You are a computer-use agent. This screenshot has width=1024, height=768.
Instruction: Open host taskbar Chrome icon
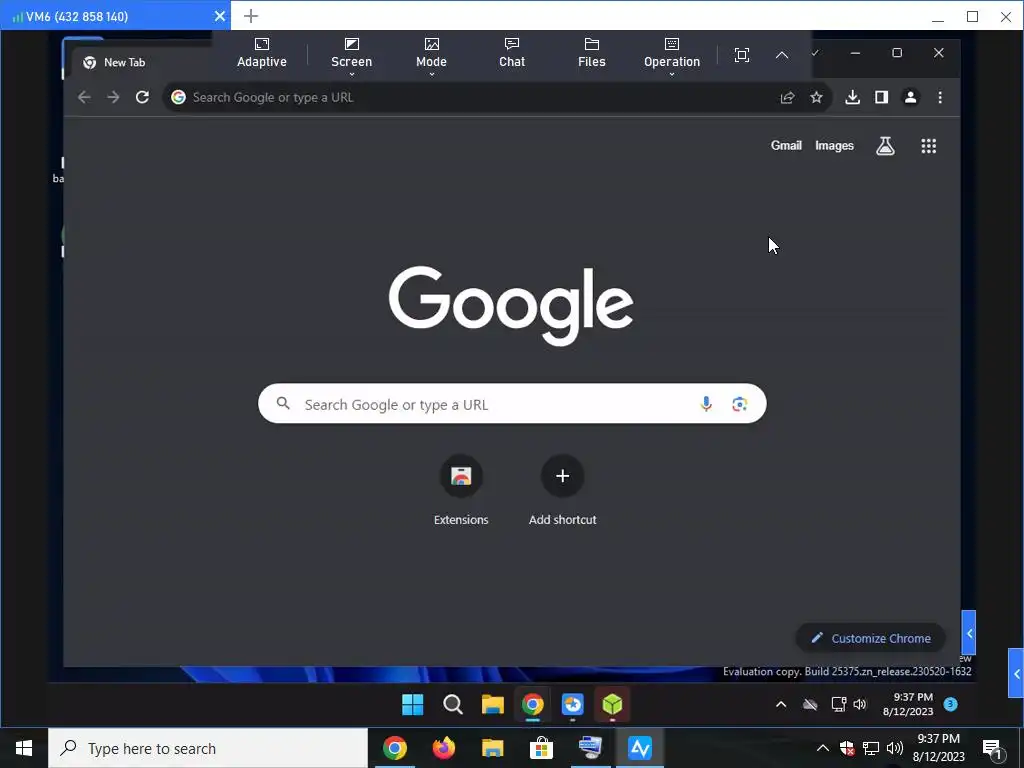(x=395, y=748)
